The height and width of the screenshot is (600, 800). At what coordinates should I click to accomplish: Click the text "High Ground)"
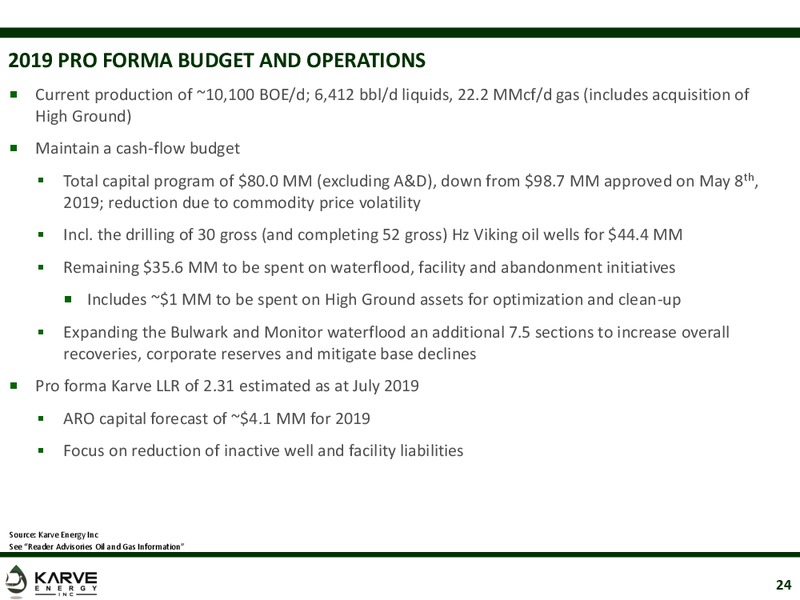pyautogui.click(x=83, y=116)
